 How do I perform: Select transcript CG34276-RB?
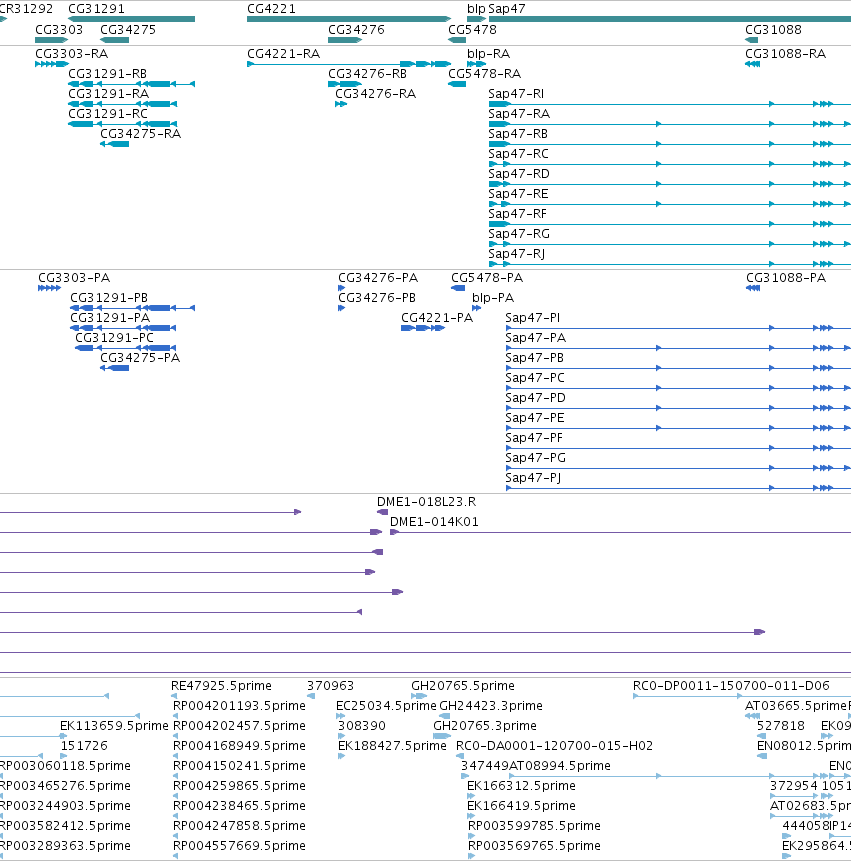click(x=367, y=74)
